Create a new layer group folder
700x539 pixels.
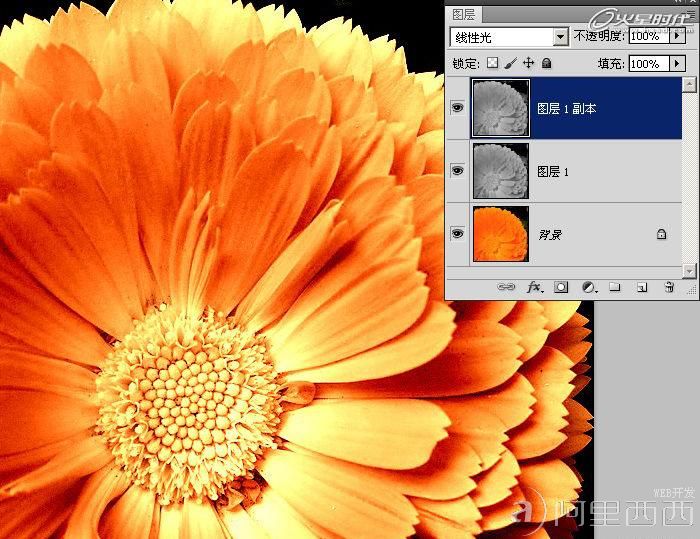click(x=615, y=287)
